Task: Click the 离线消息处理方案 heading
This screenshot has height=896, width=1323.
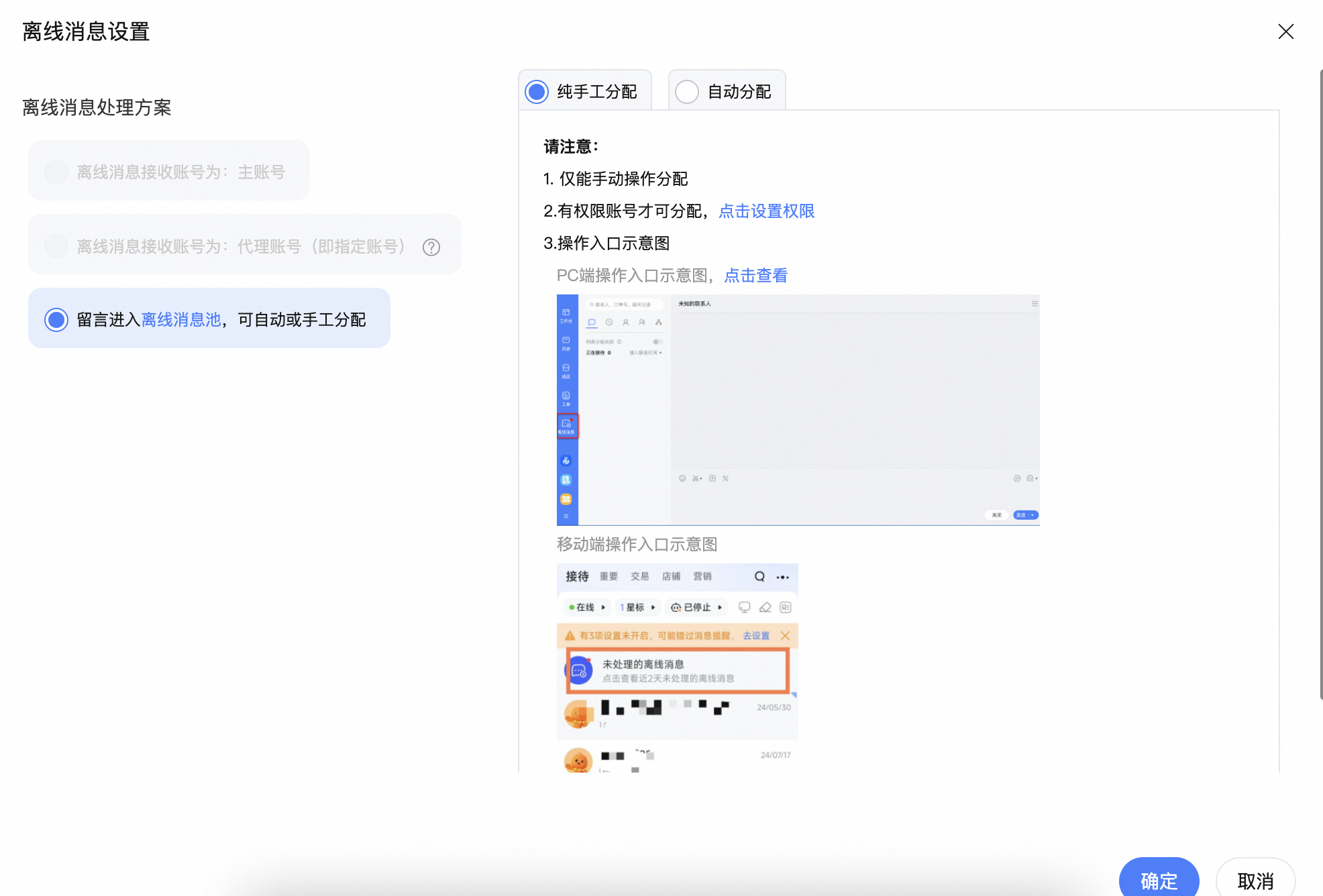Action: (97, 107)
